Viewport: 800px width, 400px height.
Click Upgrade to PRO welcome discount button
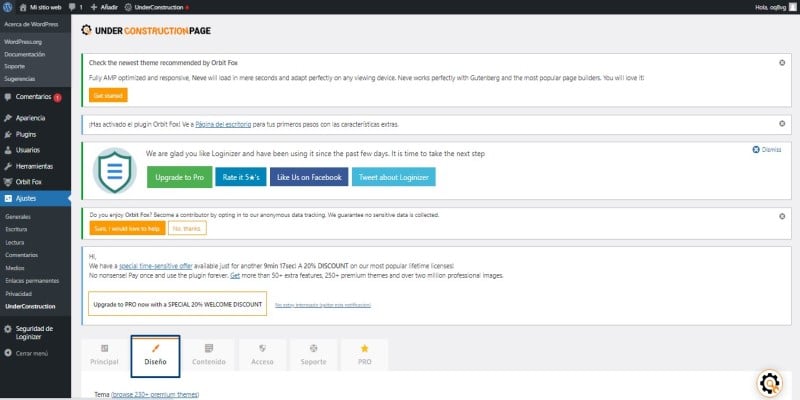178,304
